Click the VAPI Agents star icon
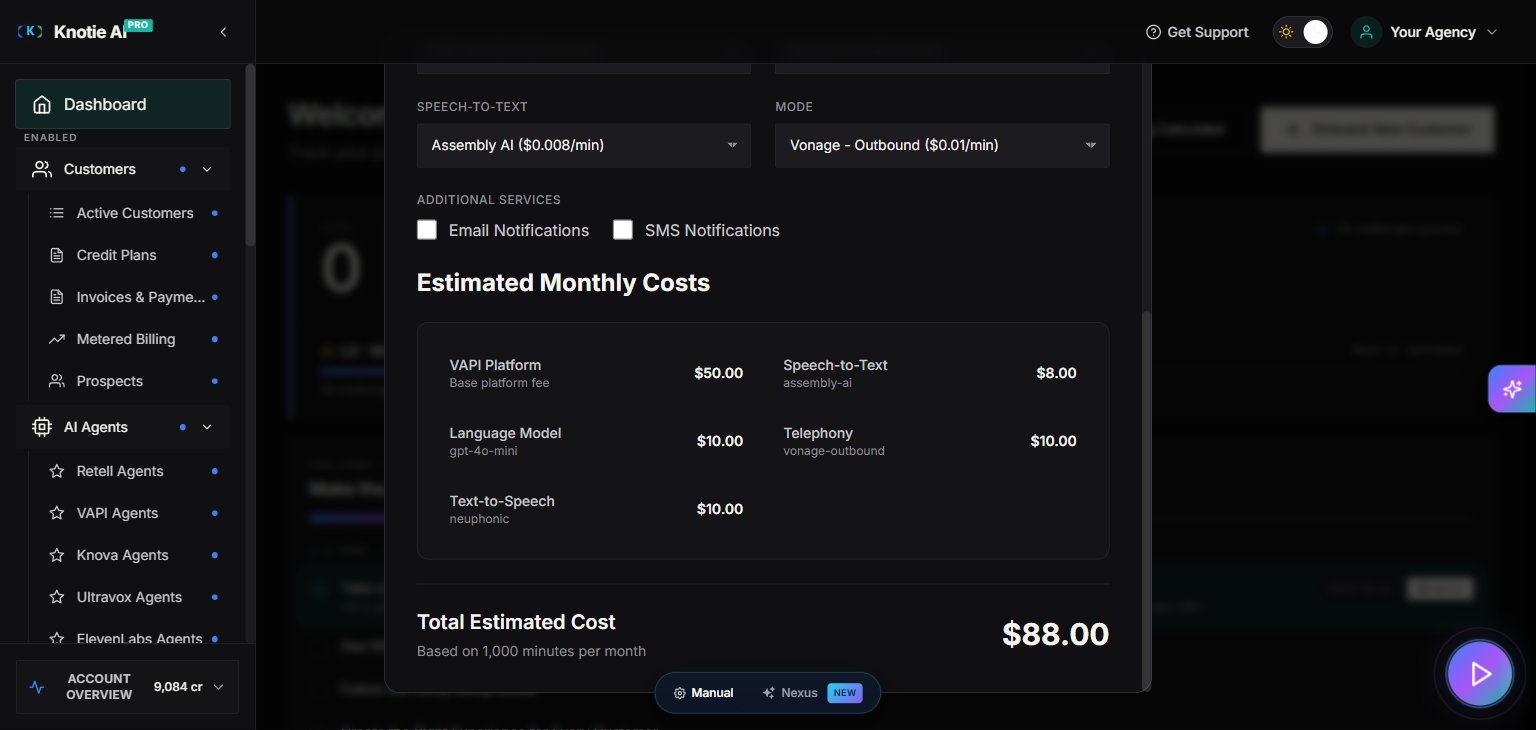 point(57,513)
